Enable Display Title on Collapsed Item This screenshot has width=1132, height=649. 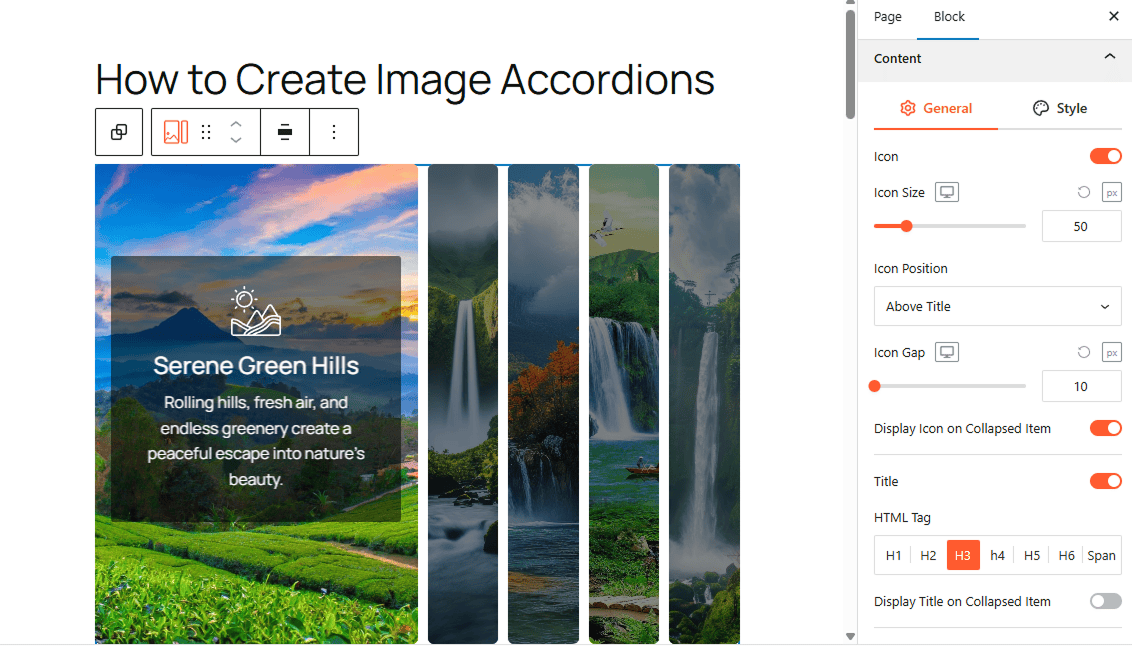(1105, 601)
